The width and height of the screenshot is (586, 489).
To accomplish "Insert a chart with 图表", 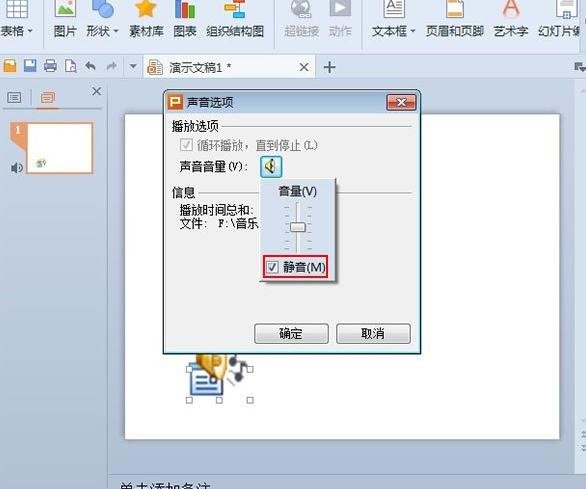I will click(x=185, y=9).
